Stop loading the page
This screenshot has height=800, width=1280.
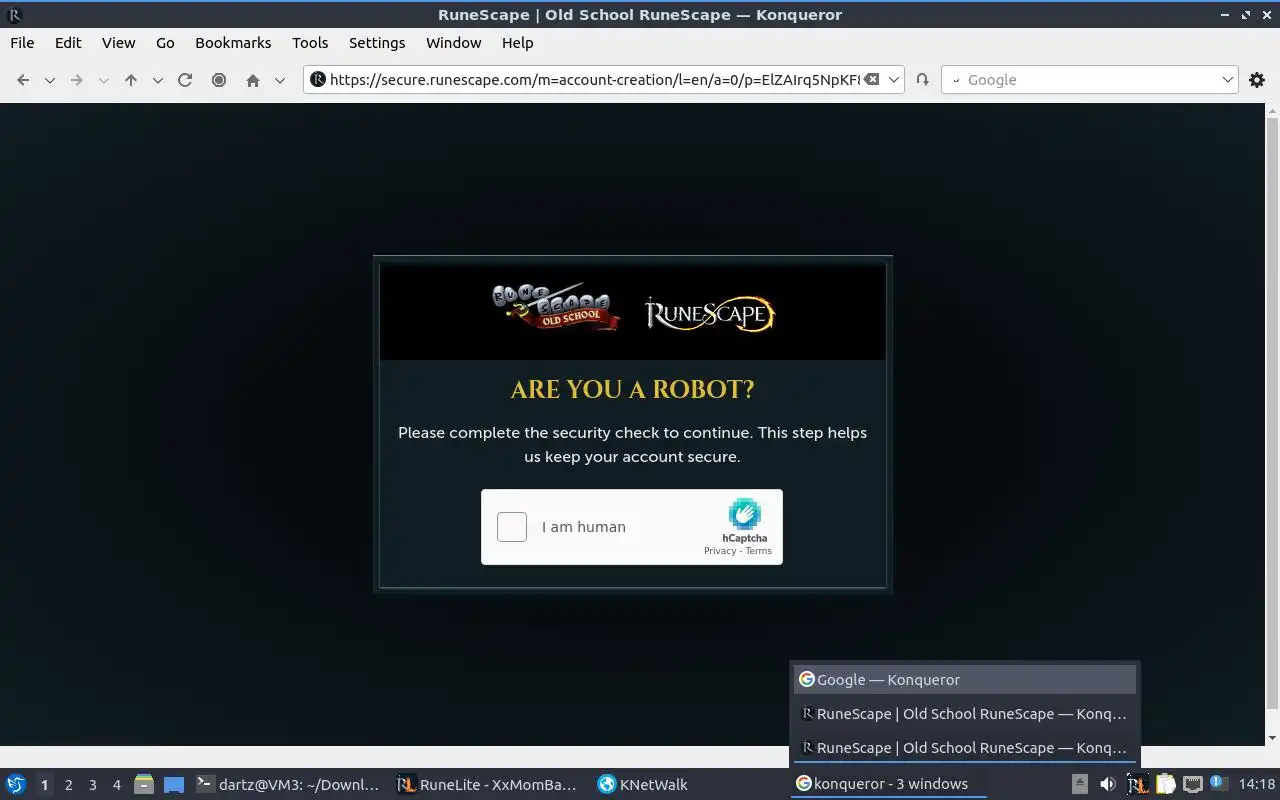click(219, 80)
